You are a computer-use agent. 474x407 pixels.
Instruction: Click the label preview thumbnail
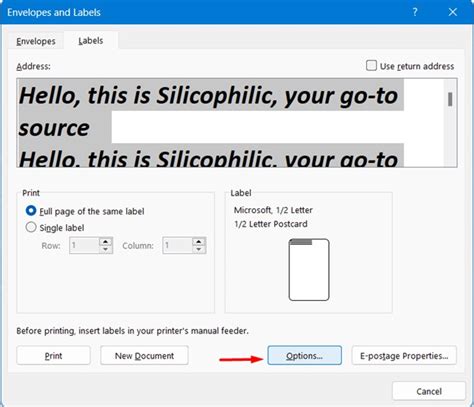coord(309,270)
